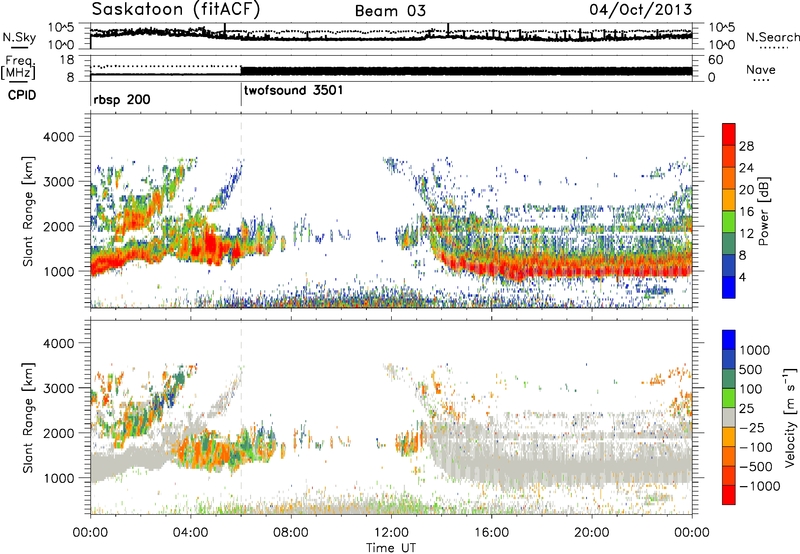The height and width of the screenshot is (554, 800).
Task: Click the '60' Nave axis tick
Action: [716, 60]
